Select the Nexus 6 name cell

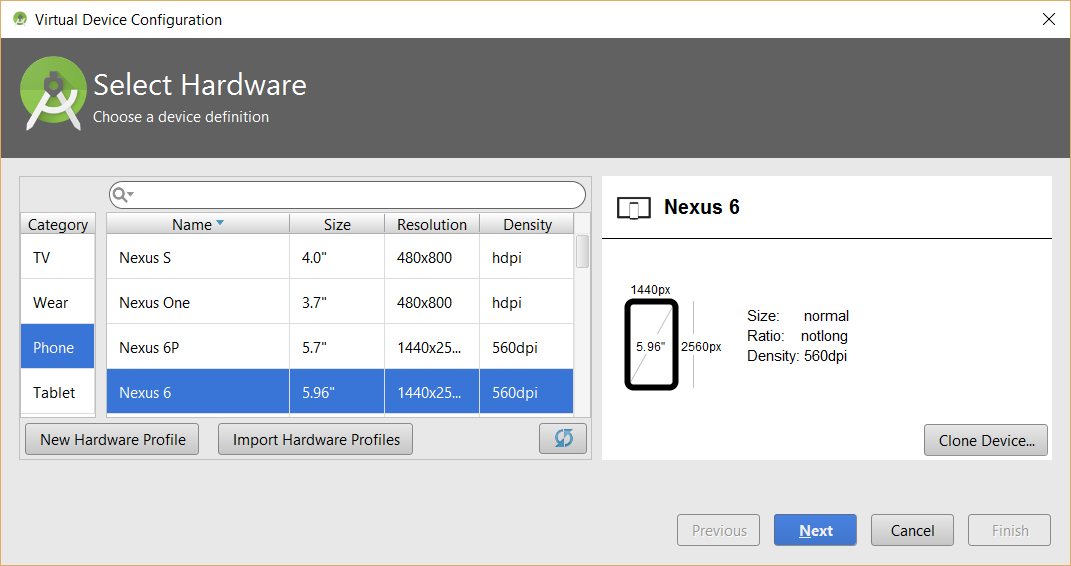coord(198,392)
